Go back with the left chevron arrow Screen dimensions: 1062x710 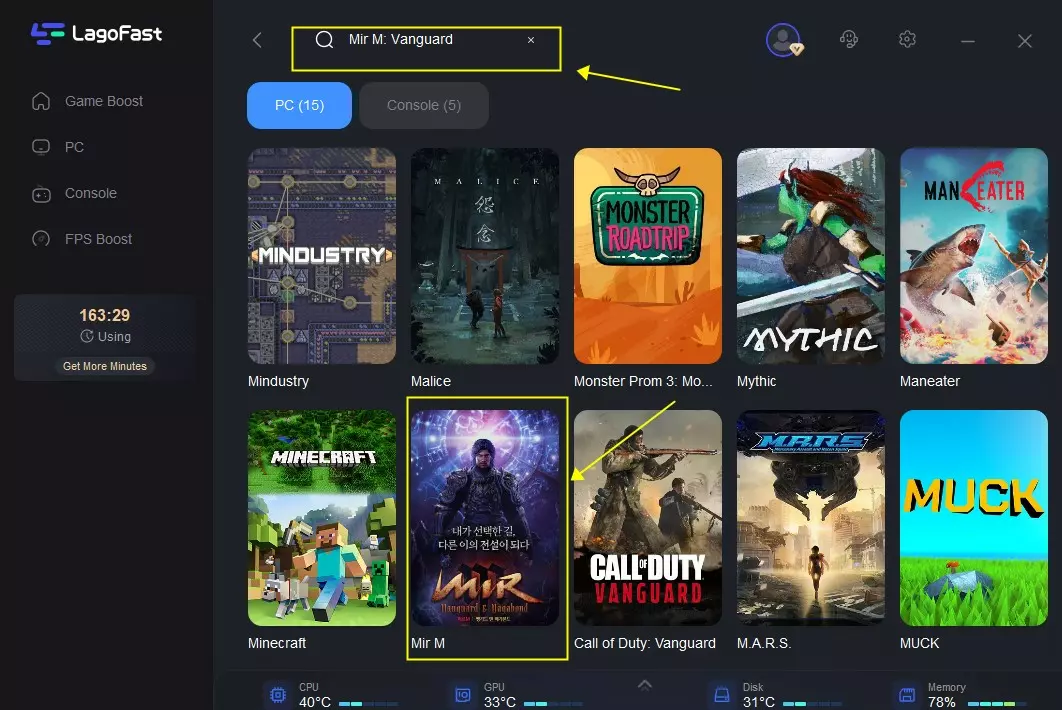coord(257,40)
